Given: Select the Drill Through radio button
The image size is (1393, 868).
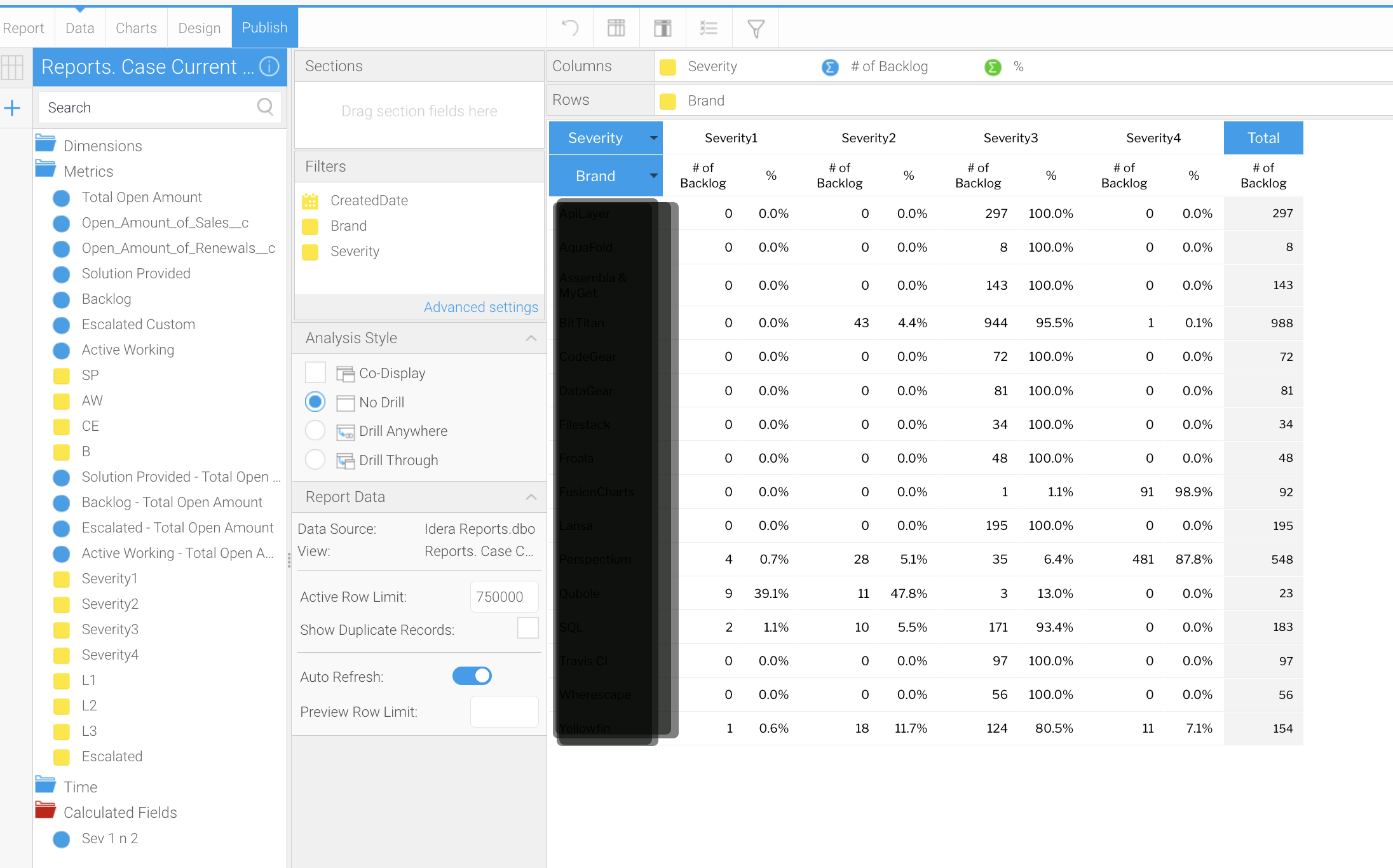Looking at the screenshot, I should point(315,459).
